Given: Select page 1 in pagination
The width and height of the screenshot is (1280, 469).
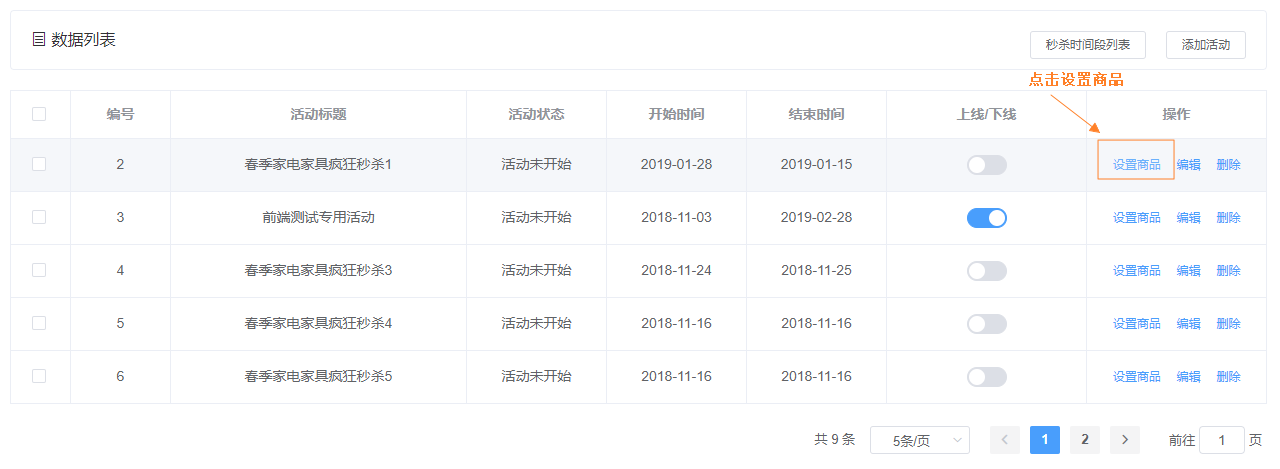Looking at the screenshot, I should pyautogui.click(x=1044, y=440).
